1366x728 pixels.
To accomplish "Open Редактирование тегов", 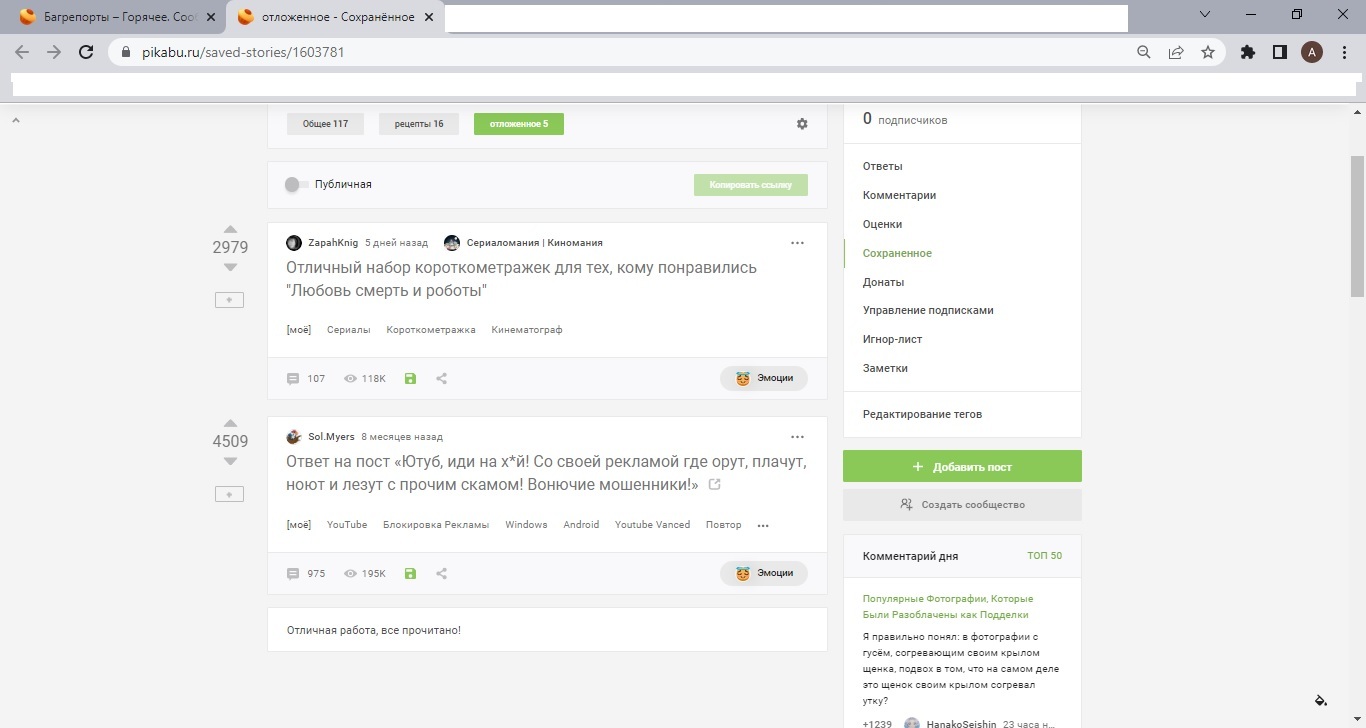I will click(x=923, y=414).
